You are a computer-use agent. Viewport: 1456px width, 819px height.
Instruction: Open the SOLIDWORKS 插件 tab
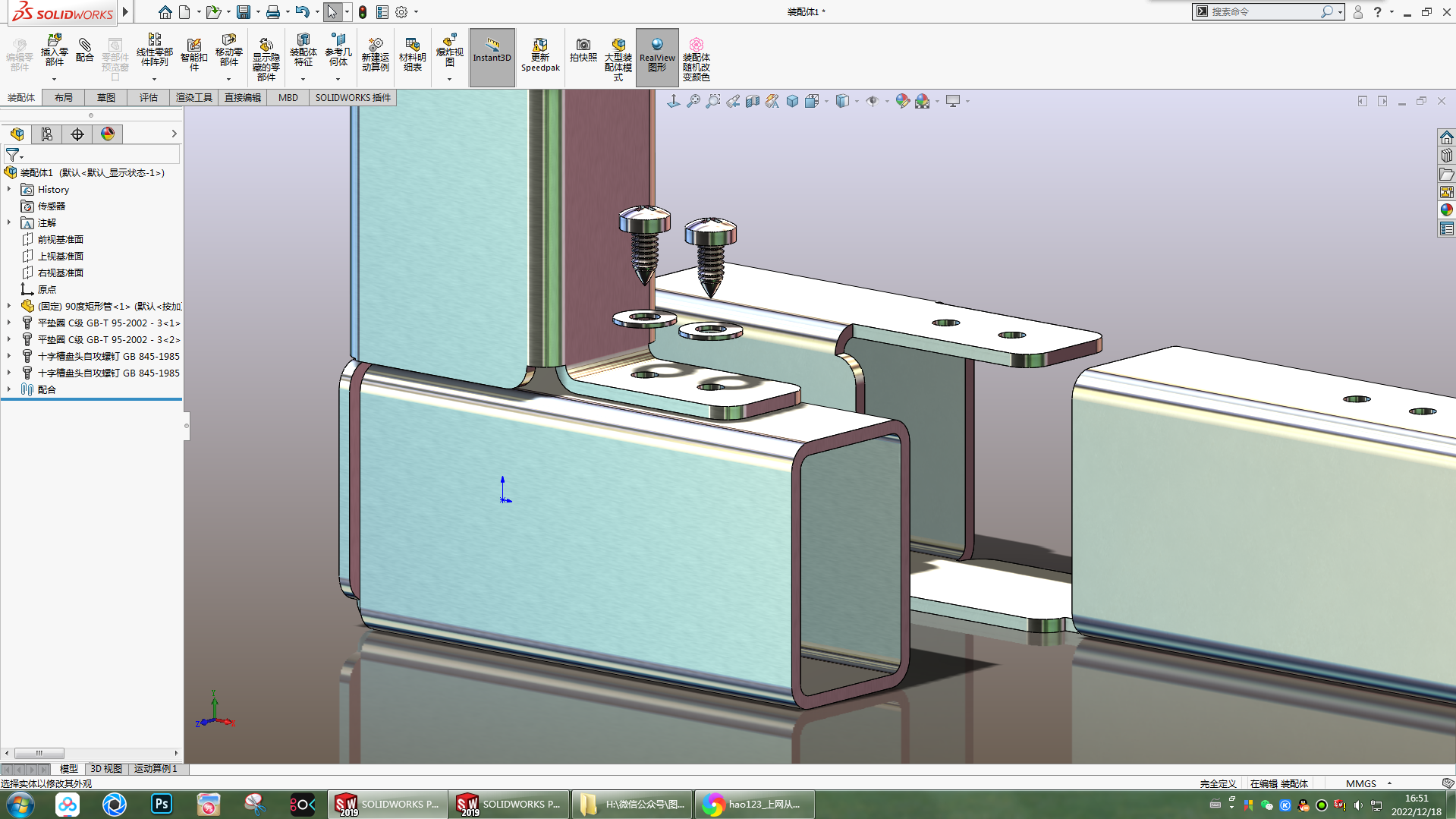(353, 98)
